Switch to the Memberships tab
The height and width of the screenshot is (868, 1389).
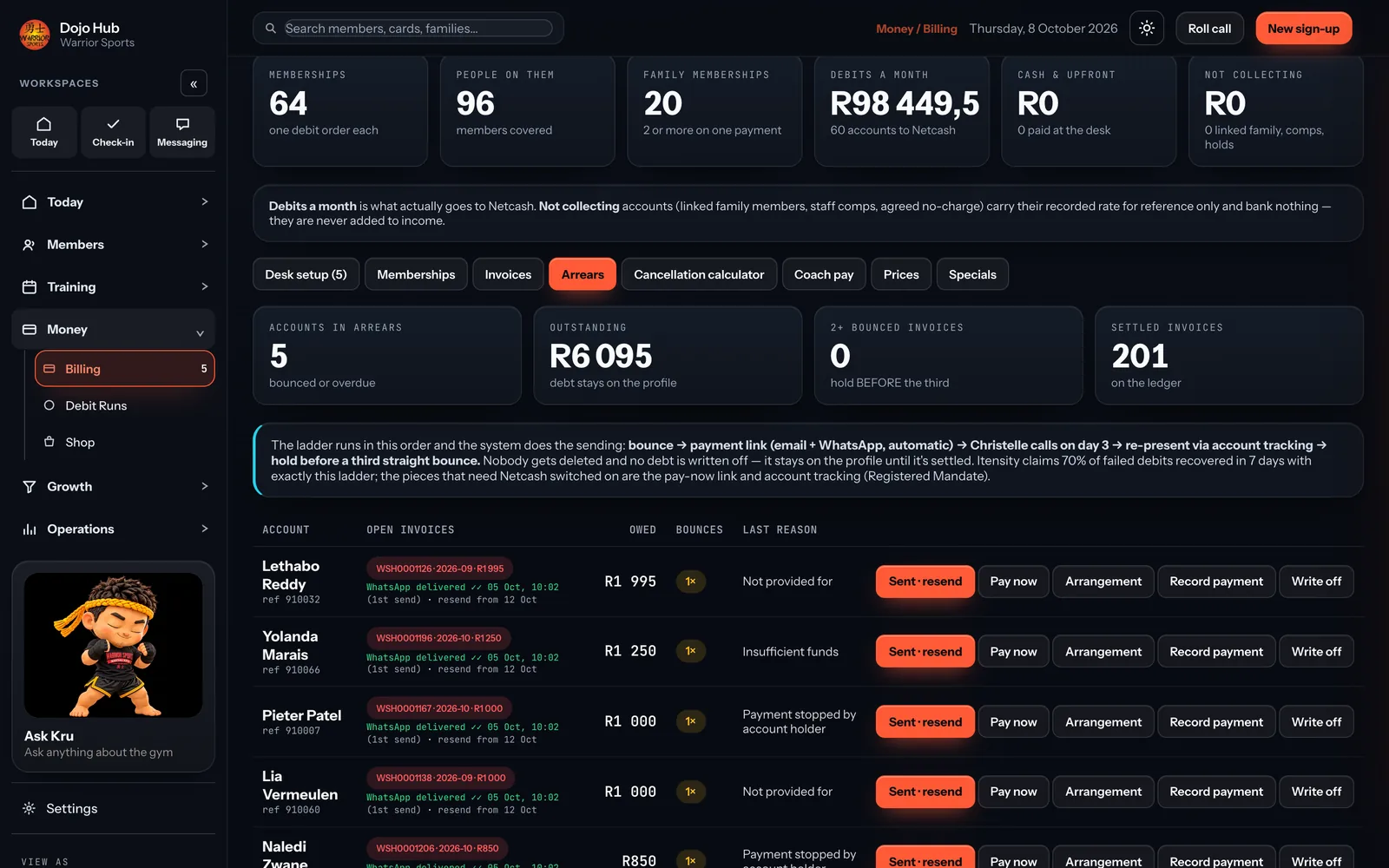[x=416, y=274]
